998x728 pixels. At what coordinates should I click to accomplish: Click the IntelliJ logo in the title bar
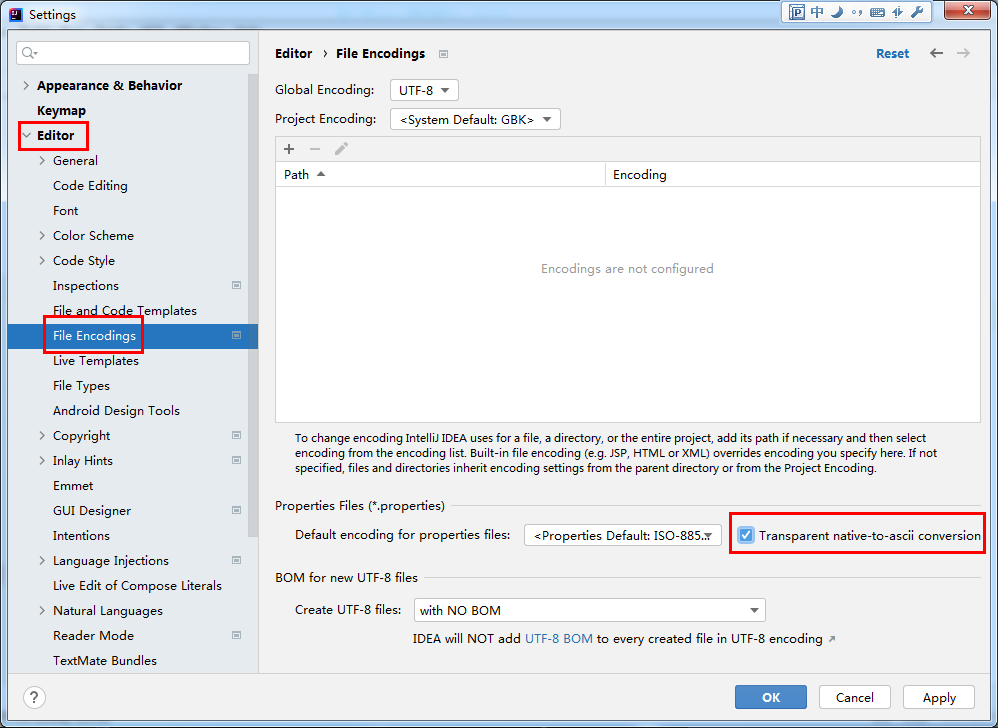(x=15, y=14)
